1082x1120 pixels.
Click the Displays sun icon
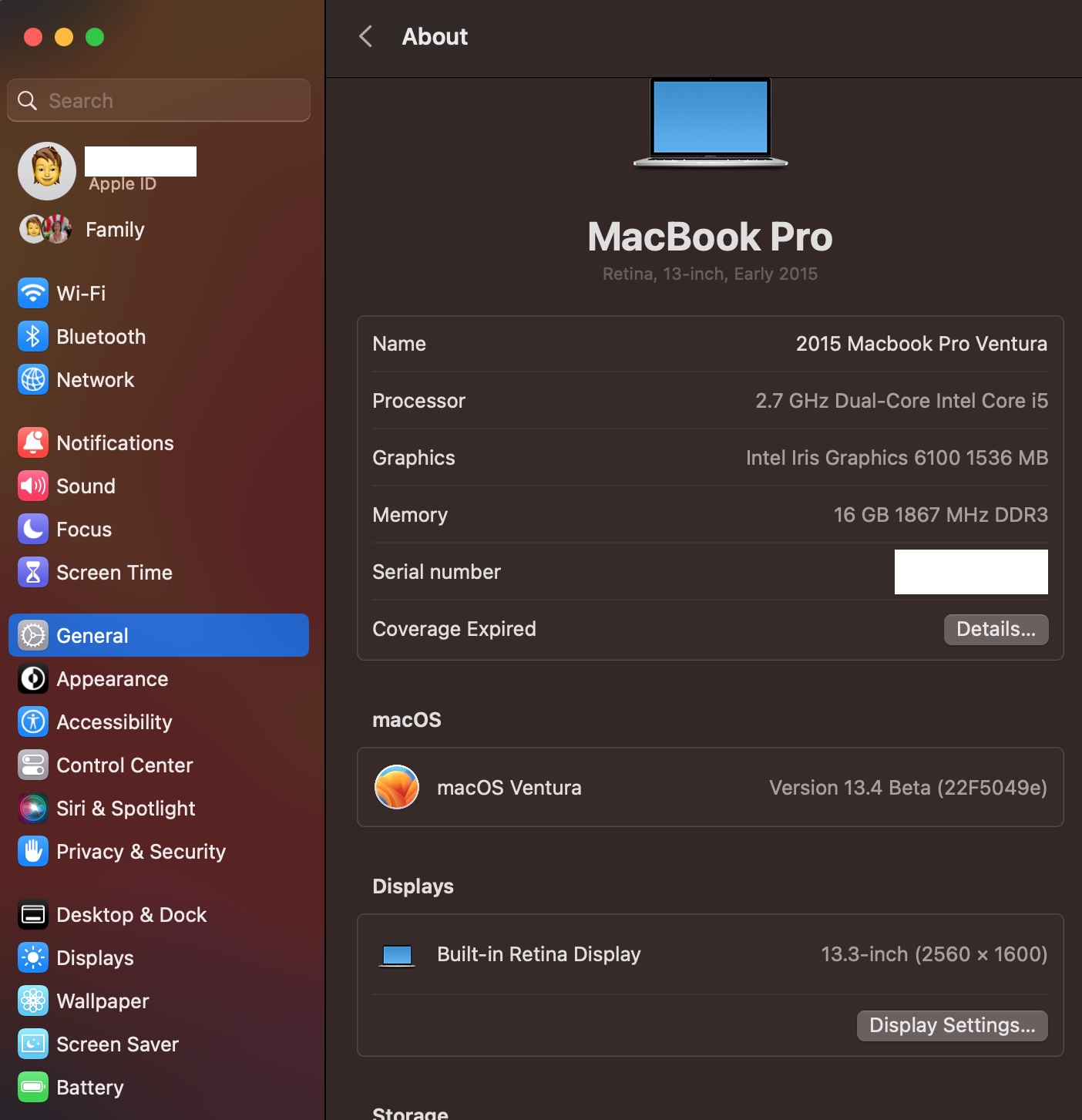point(33,958)
